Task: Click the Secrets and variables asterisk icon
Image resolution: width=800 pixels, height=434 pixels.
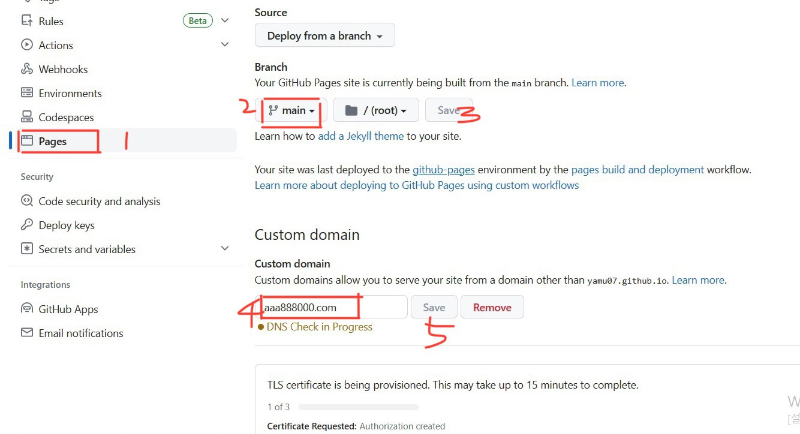Action: pos(27,248)
